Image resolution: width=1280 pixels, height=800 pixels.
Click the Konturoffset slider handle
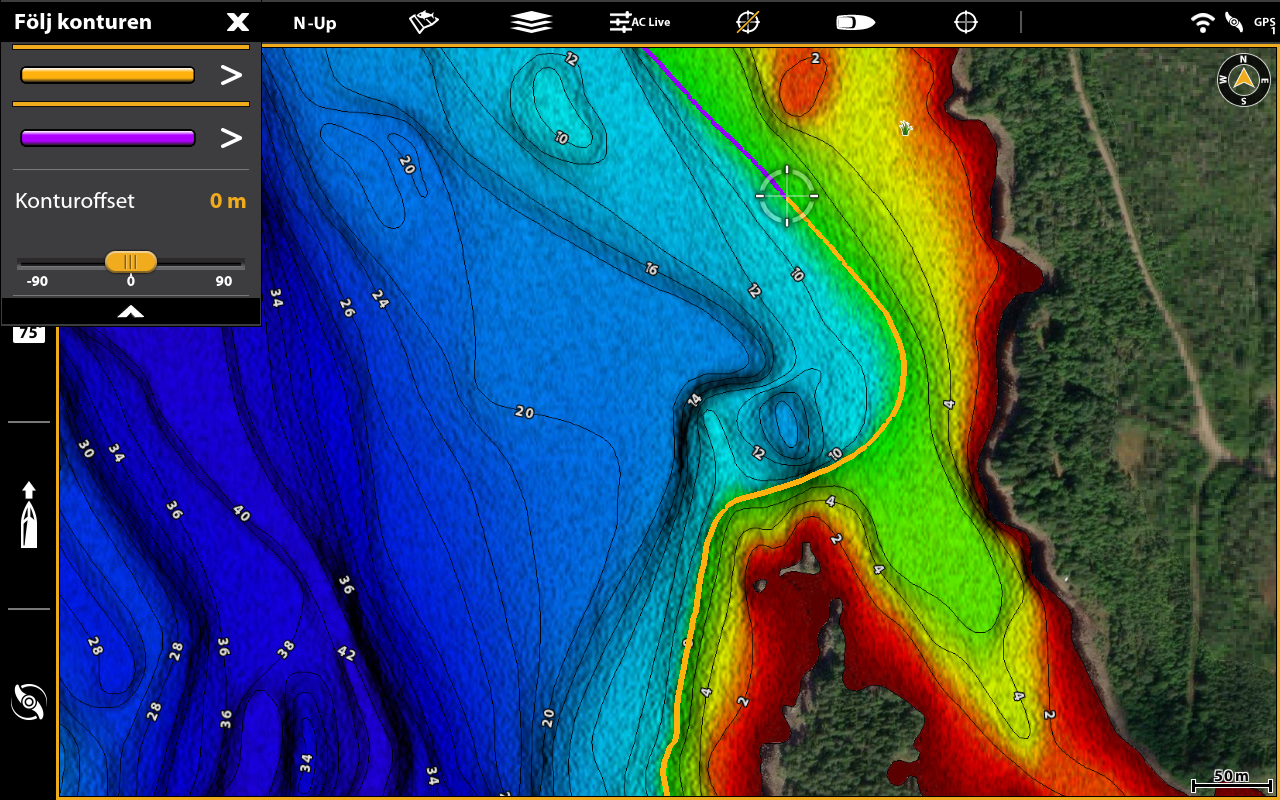[131, 262]
